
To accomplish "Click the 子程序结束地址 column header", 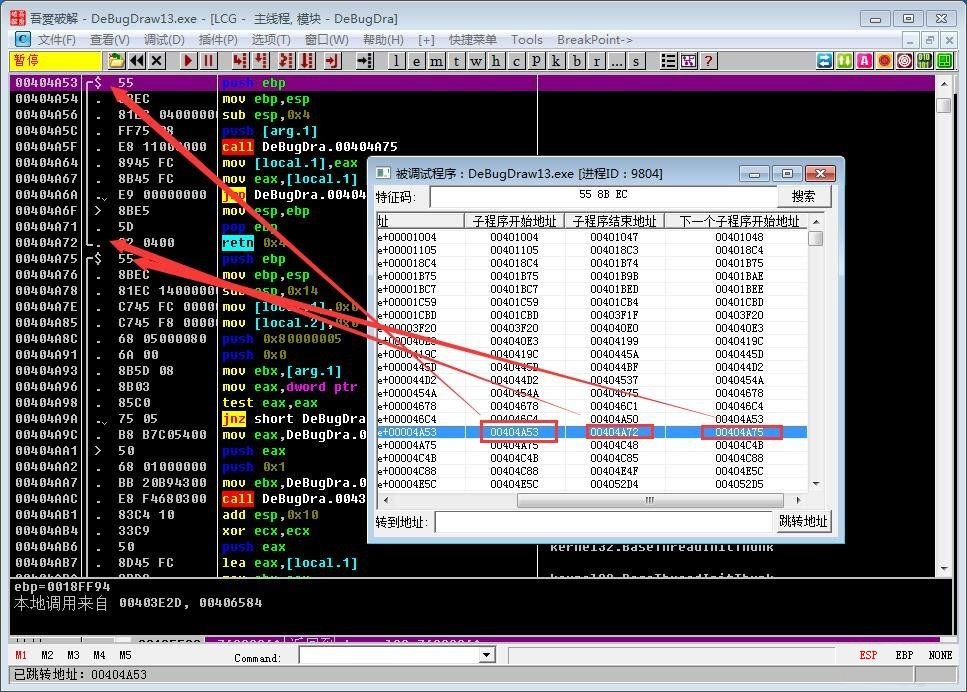I will click(x=615, y=221).
